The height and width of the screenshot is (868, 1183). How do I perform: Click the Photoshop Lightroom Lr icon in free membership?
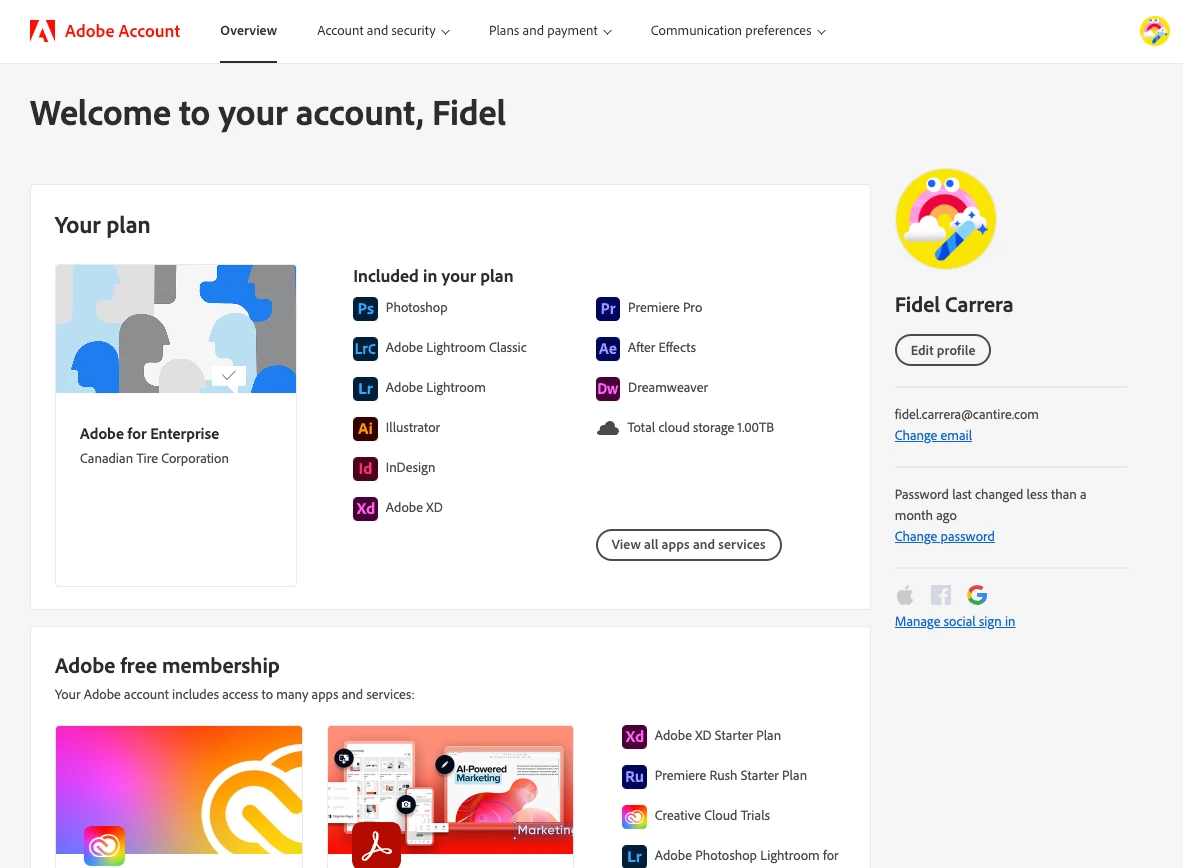(x=635, y=856)
